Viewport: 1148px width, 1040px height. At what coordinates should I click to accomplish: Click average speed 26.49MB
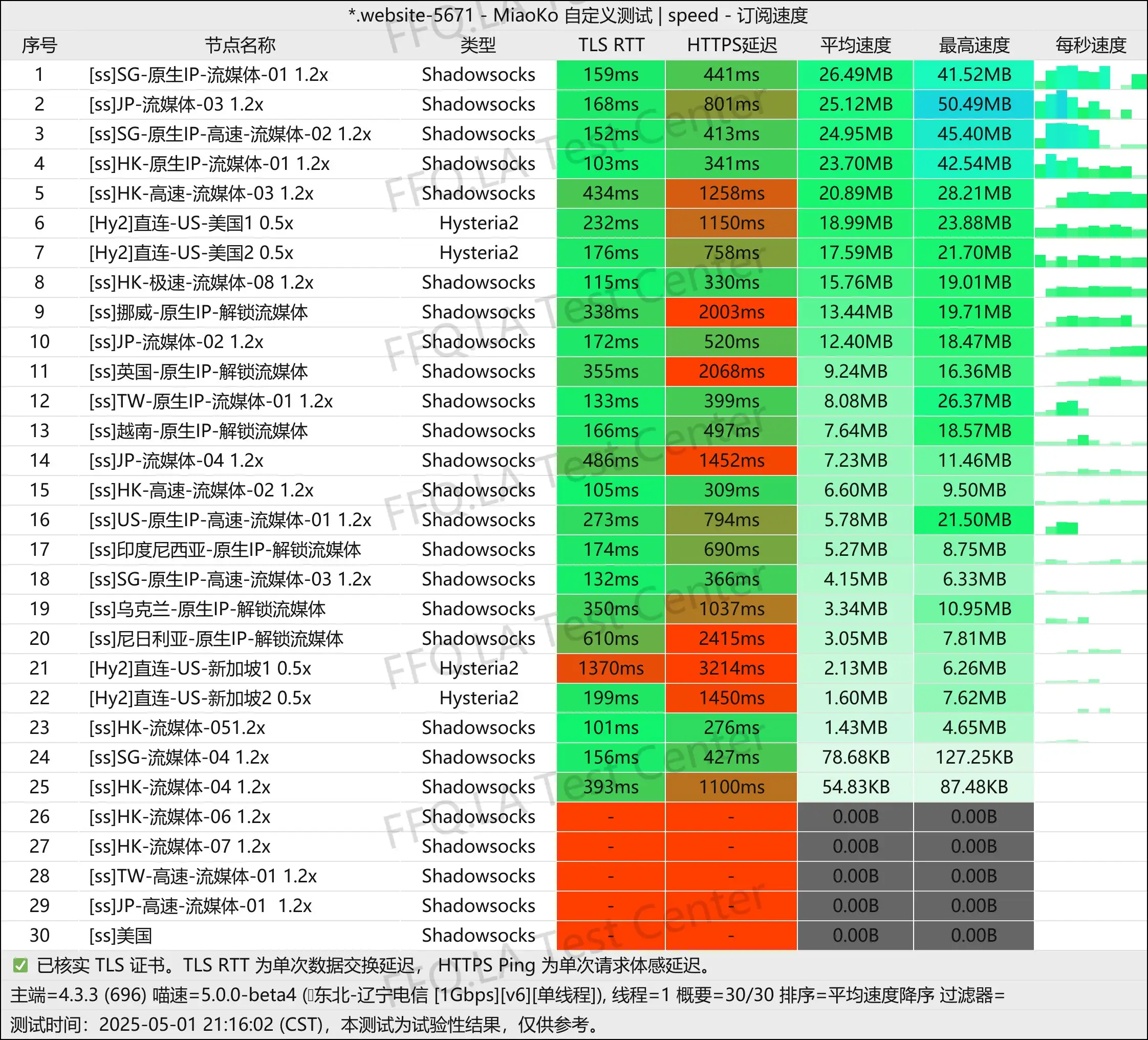click(x=855, y=75)
